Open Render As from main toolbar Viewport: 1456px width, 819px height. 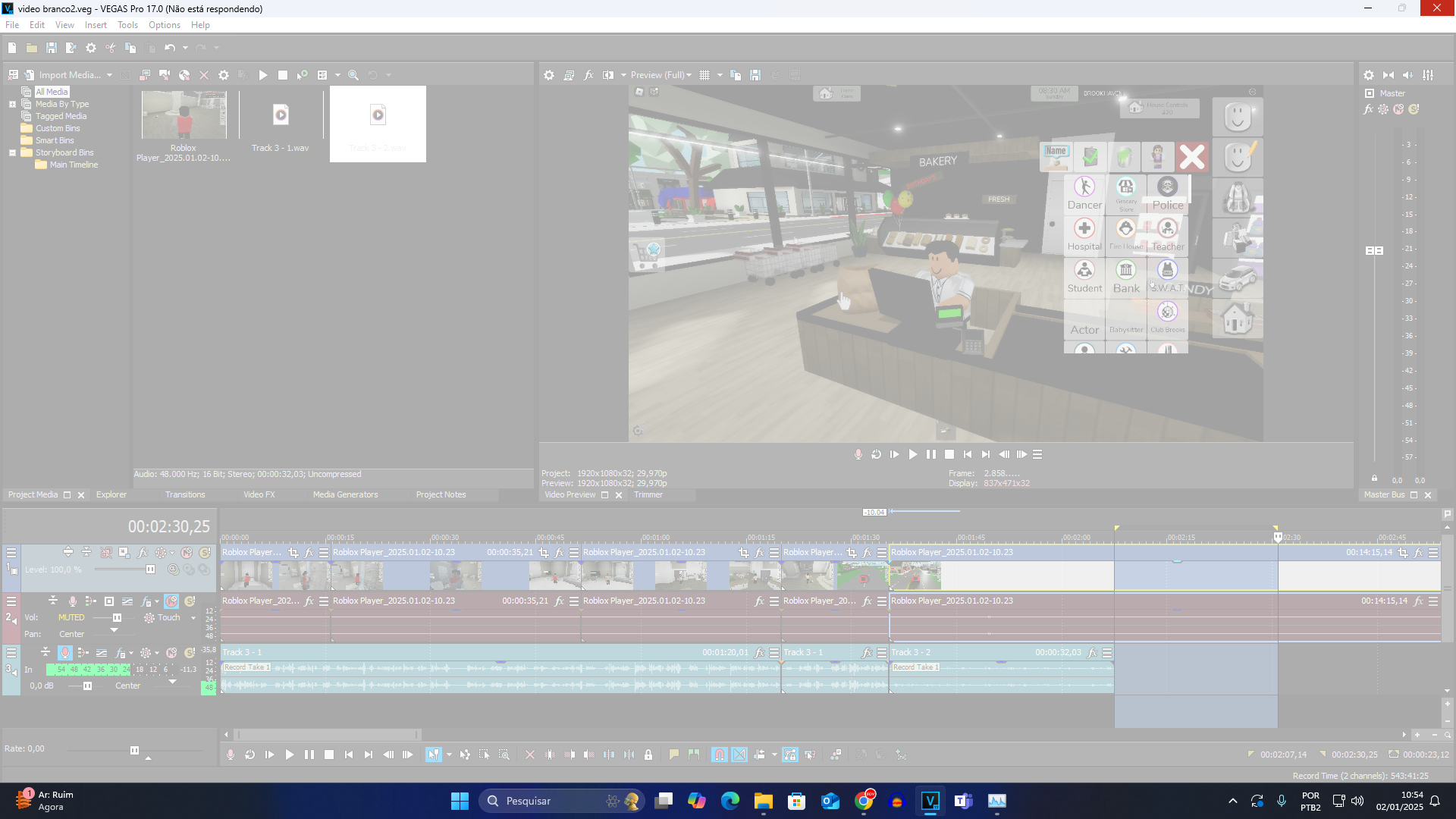[71, 48]
